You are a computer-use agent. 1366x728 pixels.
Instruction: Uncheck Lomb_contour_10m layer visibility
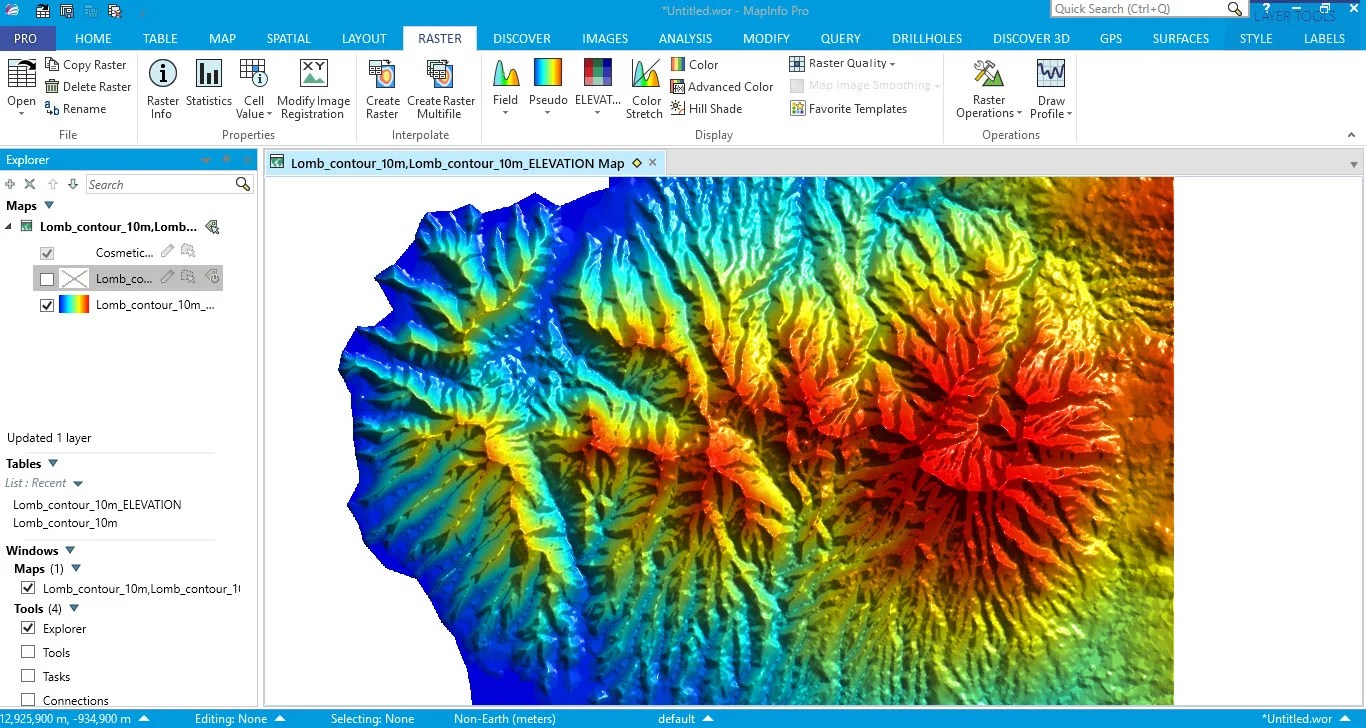(46, 304)
